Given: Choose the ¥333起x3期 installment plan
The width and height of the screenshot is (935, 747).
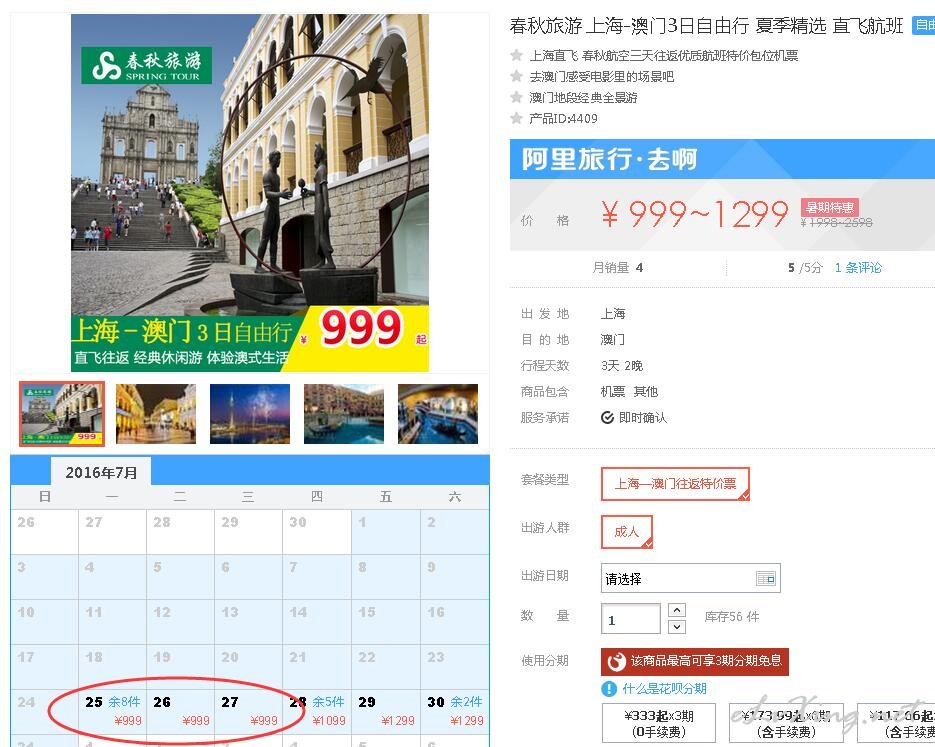Looking at the screenshot, I should [x=659, y=723].
